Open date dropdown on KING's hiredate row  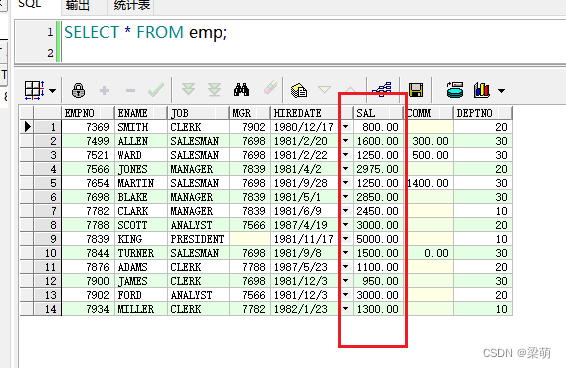(346, 239)
